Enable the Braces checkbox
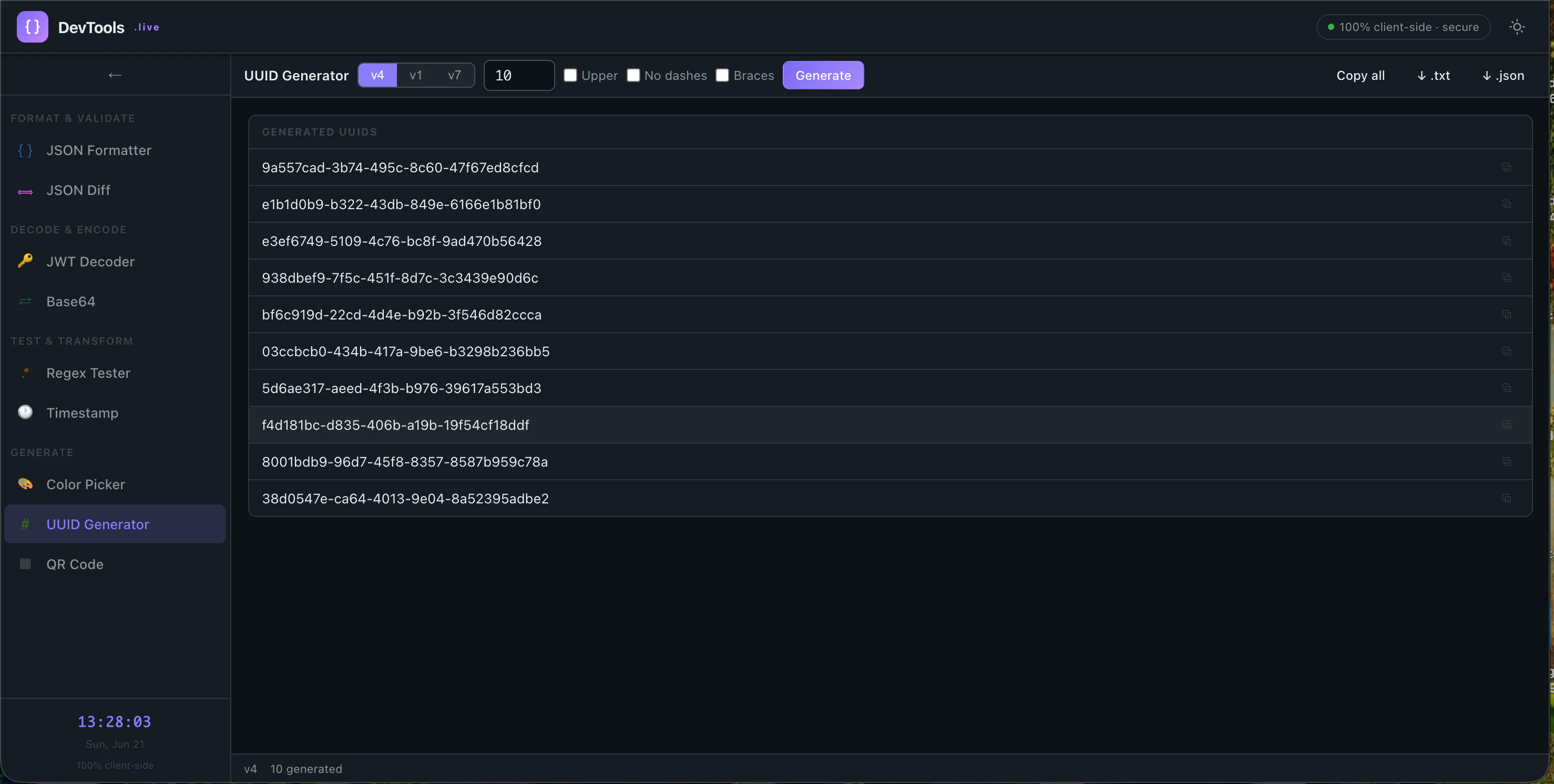The image size is (1554, 784). tap(722, 75)
